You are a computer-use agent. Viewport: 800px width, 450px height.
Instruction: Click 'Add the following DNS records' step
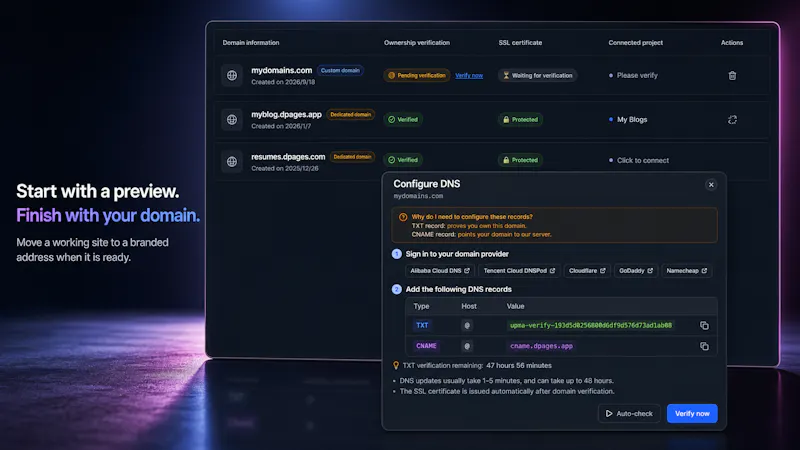point(458,289)
